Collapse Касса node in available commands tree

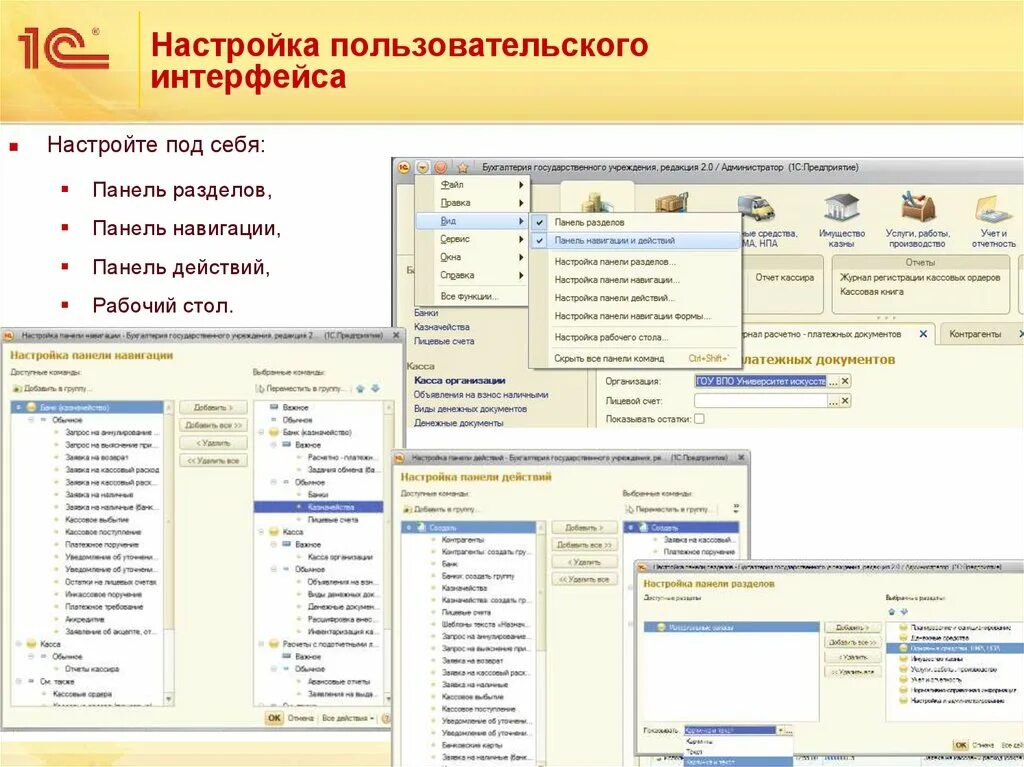(x=19, y=644)
